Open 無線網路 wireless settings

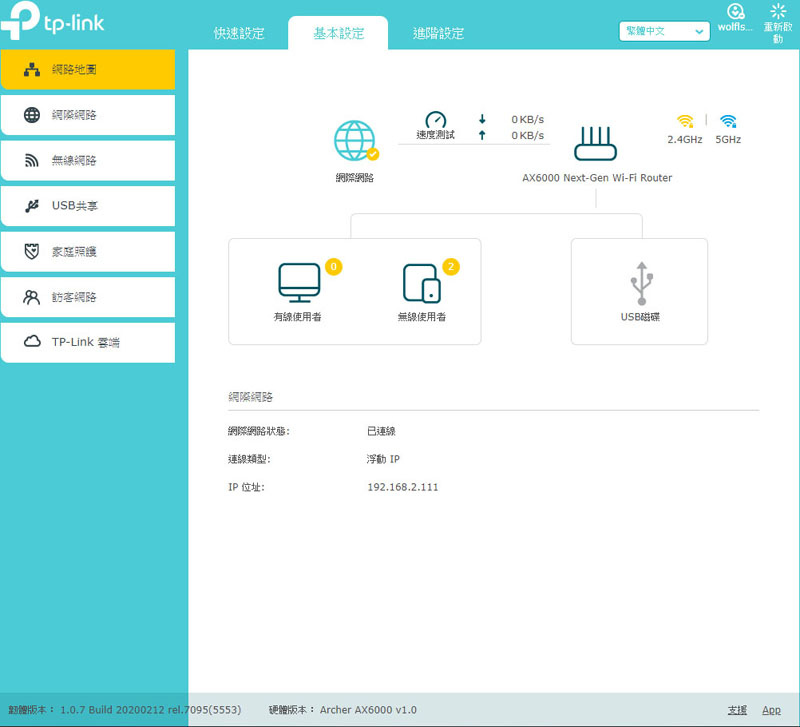pos(88,161)
